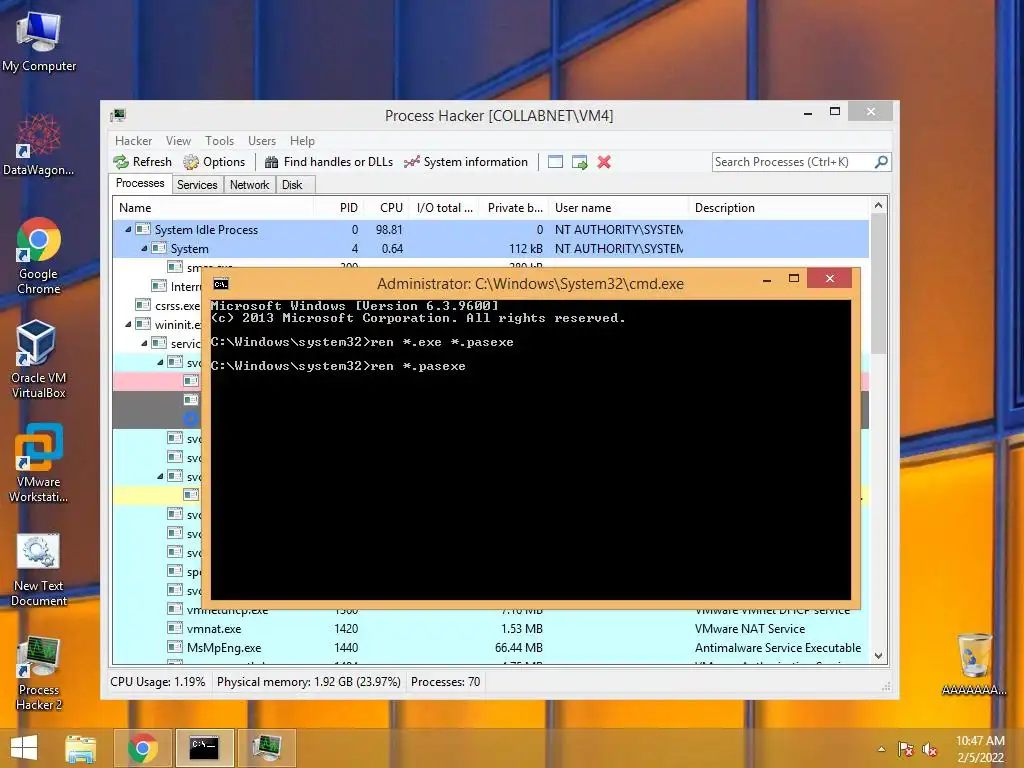Open Chrome from the taskbar

[x=142, y=748]
